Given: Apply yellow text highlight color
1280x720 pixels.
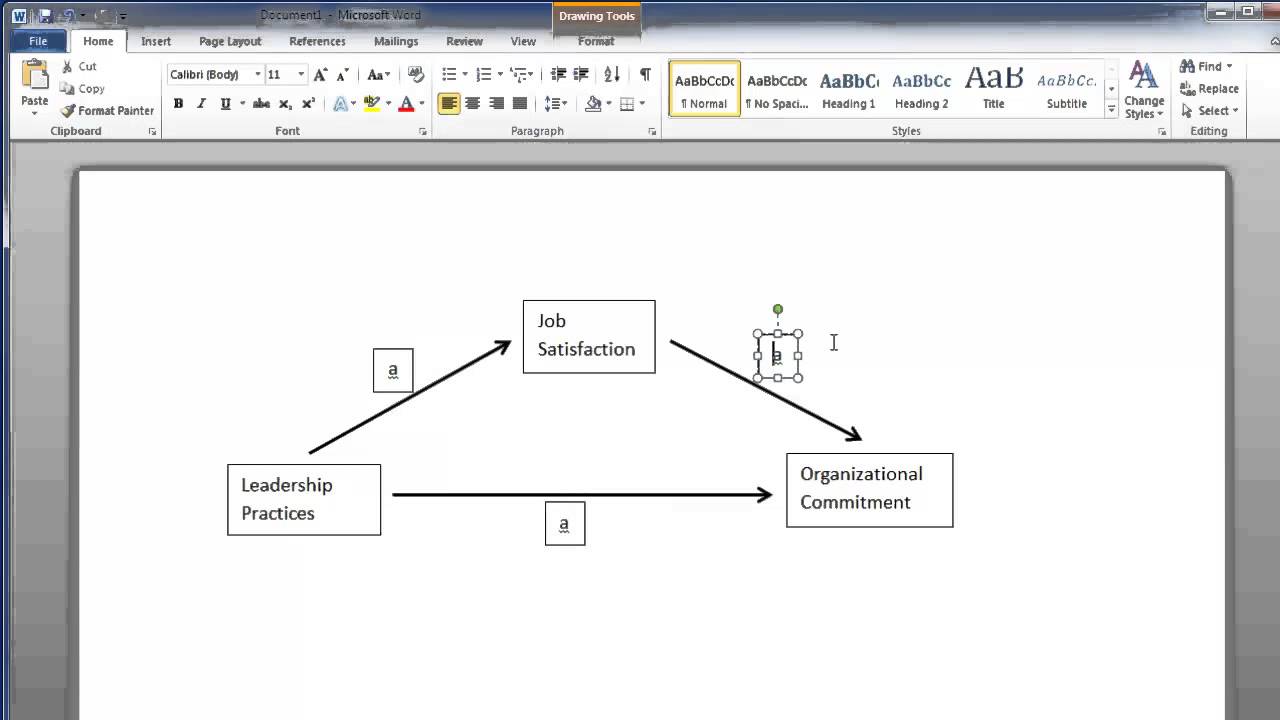Looking at the screenshot, I should coord(372,104).
